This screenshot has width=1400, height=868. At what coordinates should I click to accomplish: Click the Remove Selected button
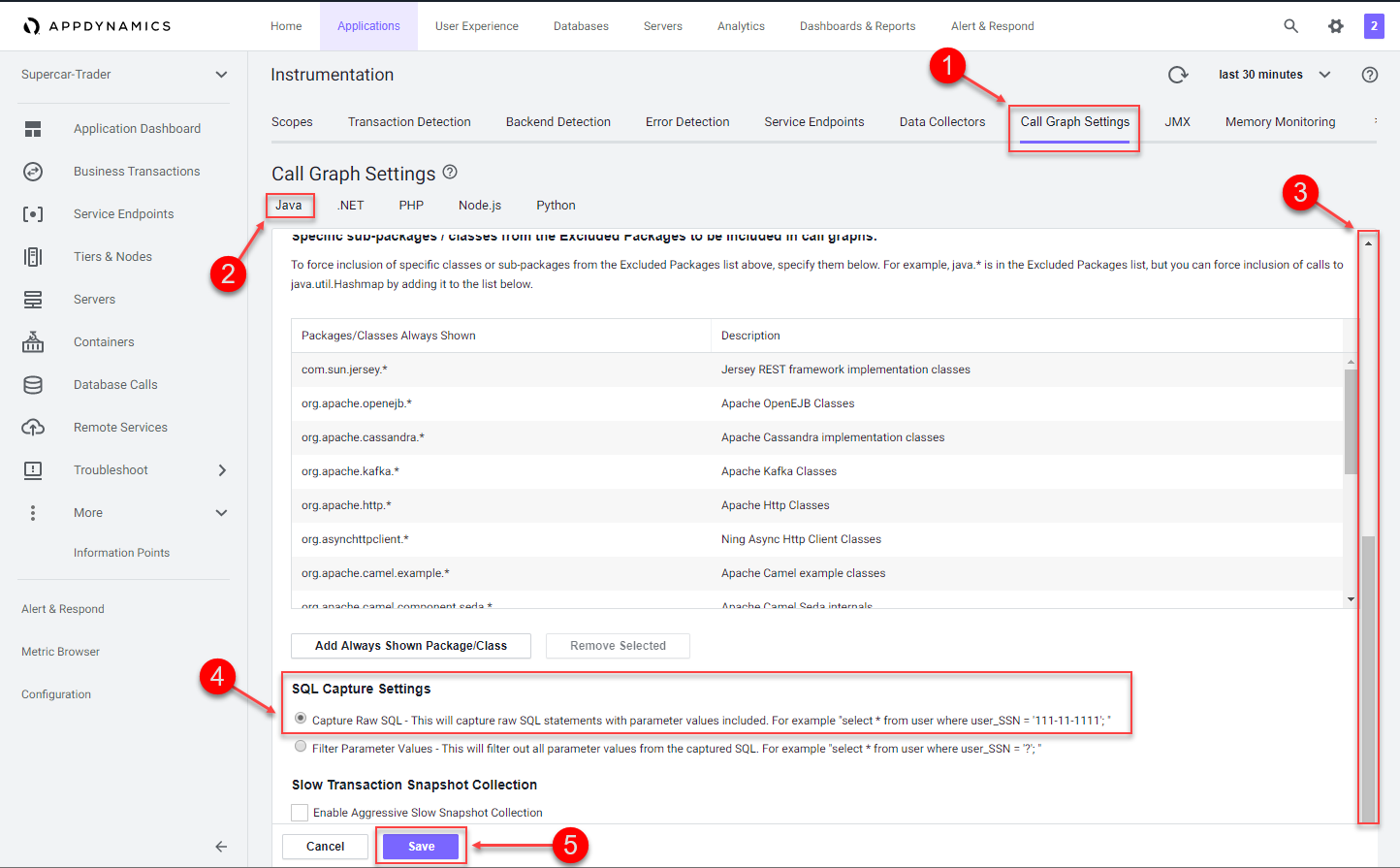[x=618, y=646]
